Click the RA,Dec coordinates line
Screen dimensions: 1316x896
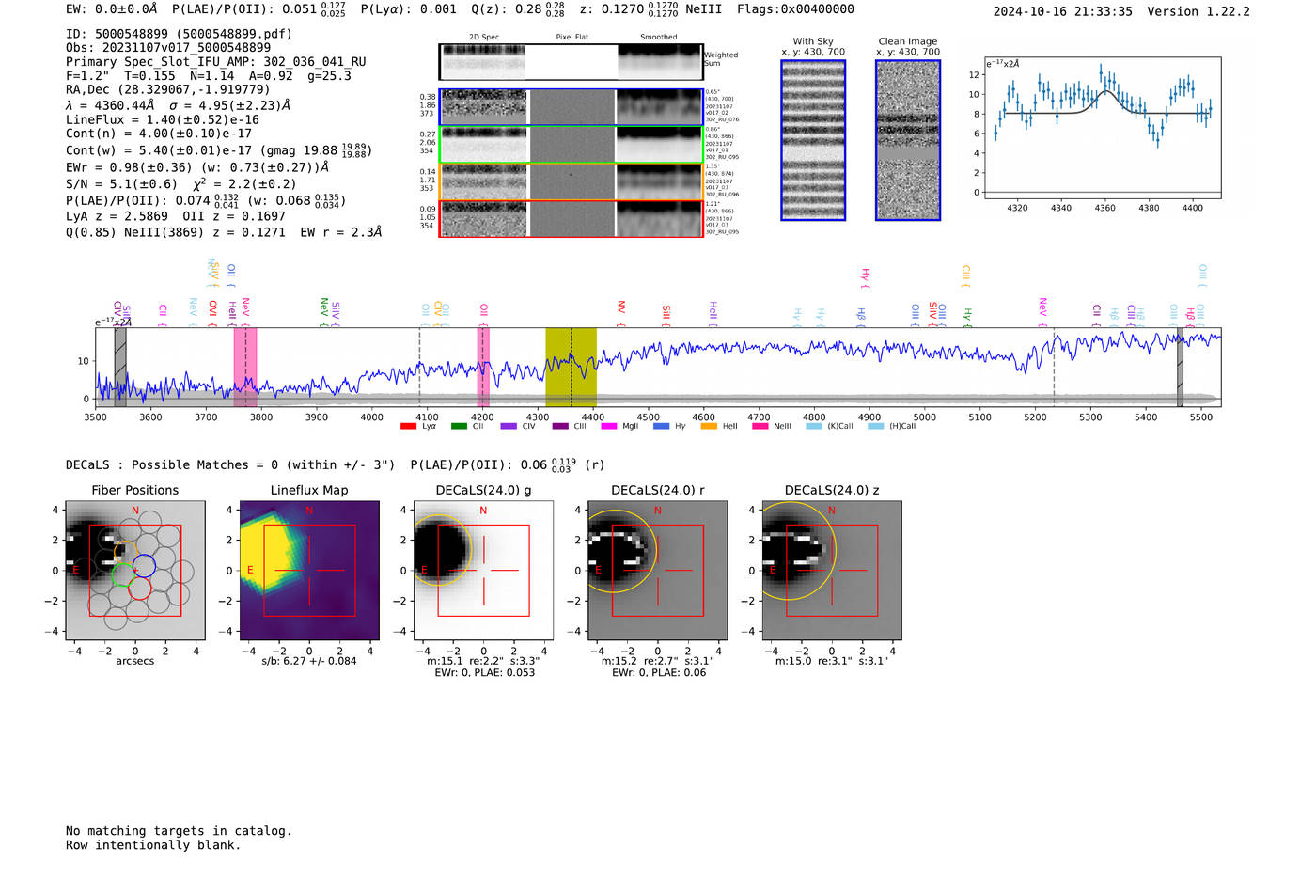pyautogui.click(x=167, y=89)
